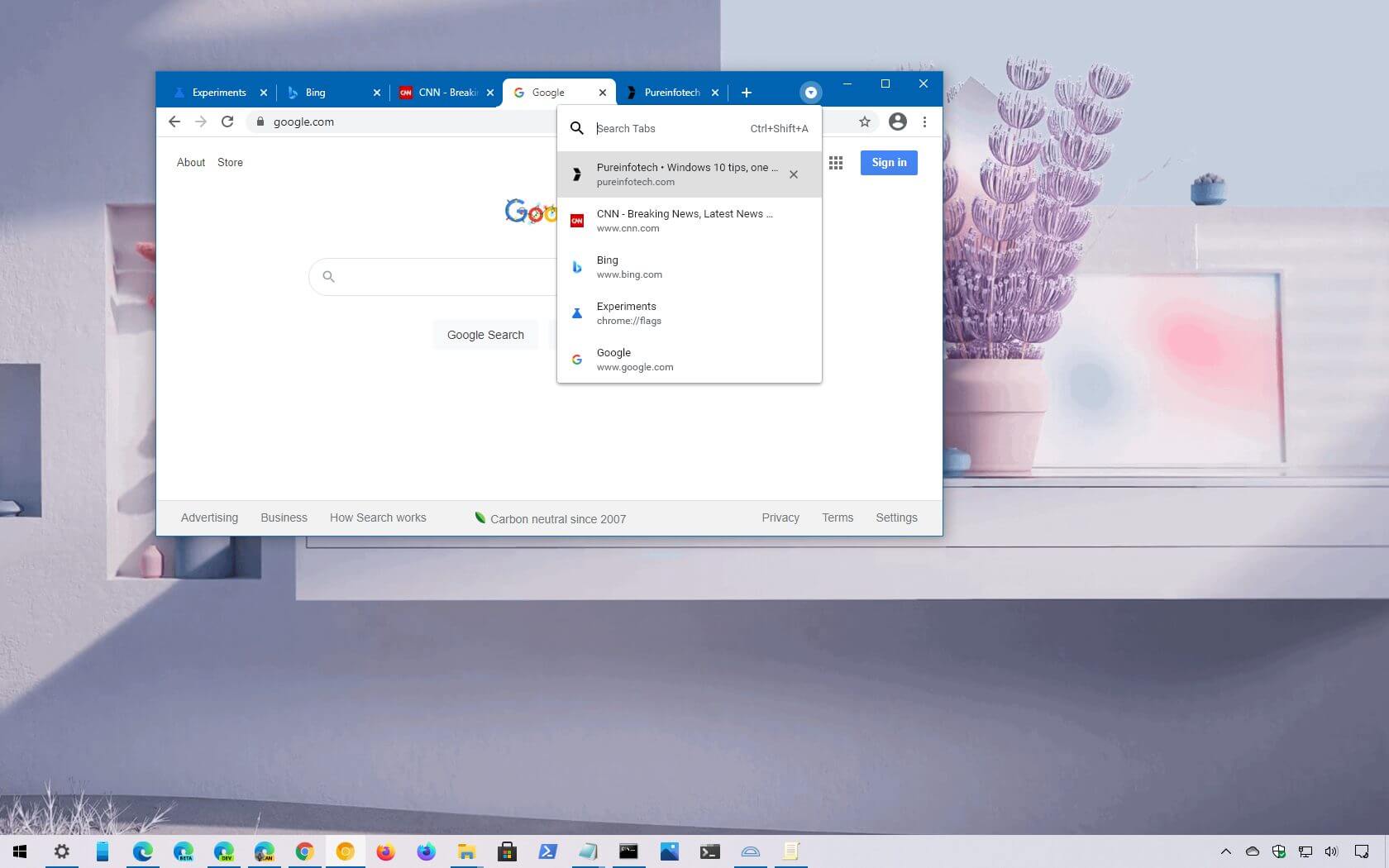Viewport: 1389px width, 868px height.
Task: Open the Store link
Action: coord(230,163)
